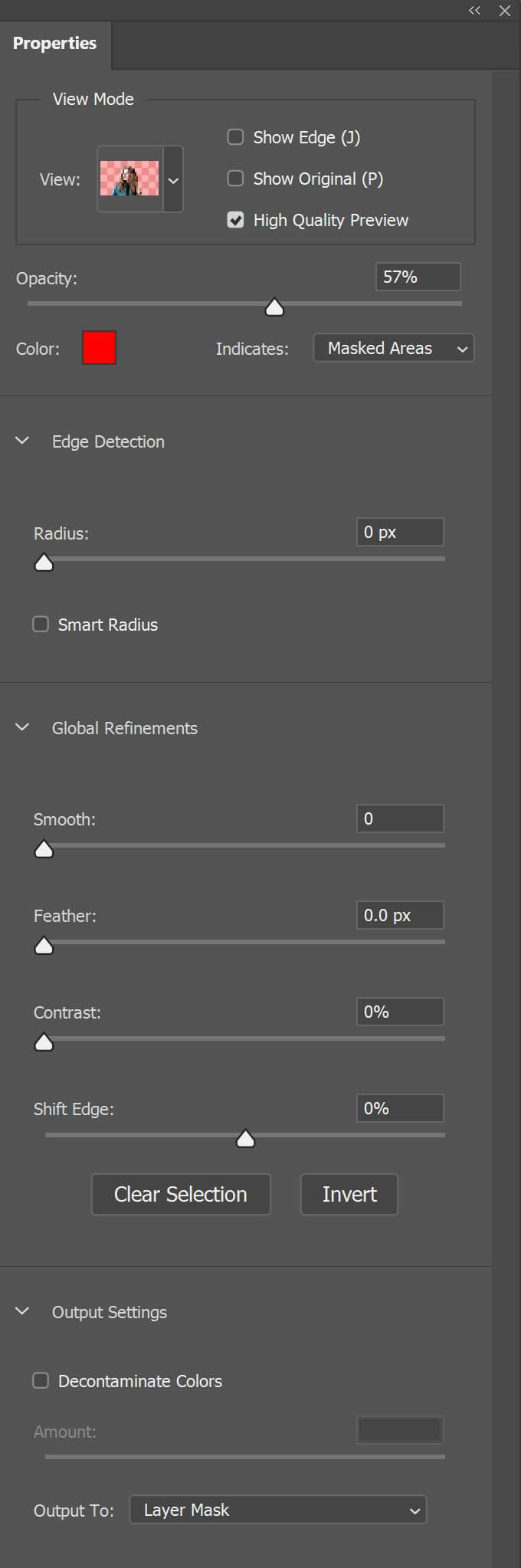The height and width of the screenshot is (1568, 521).
Task: Click the Feather slider handle
Action: (44, 946)
